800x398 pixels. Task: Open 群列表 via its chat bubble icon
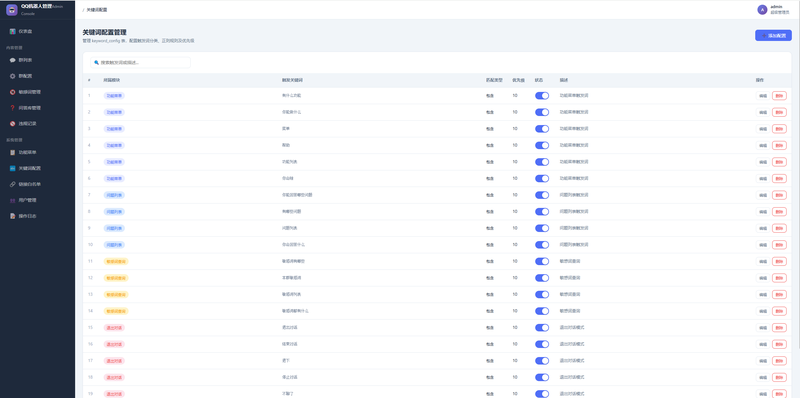tap(12, 60)
